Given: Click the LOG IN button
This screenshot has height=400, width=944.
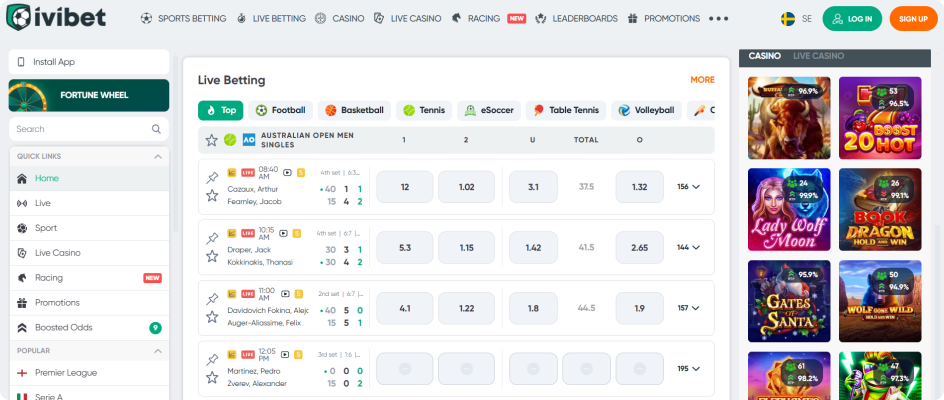Looking at the screenshot, I should tap(852, 19).
